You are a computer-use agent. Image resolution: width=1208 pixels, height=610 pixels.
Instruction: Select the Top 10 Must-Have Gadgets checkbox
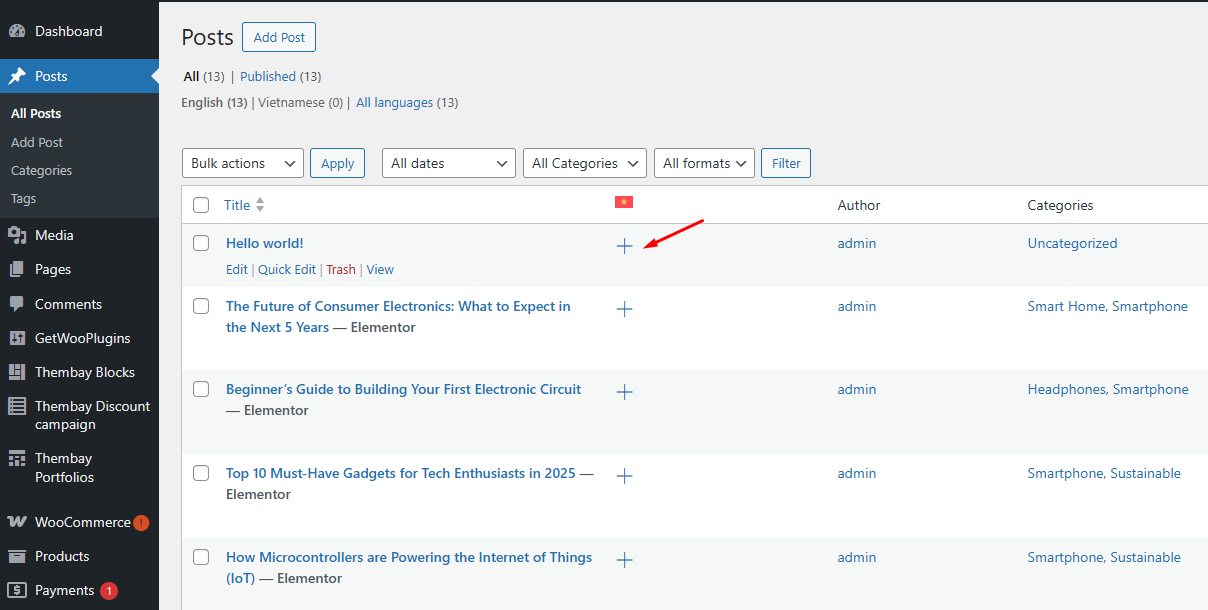click(201, 473)
